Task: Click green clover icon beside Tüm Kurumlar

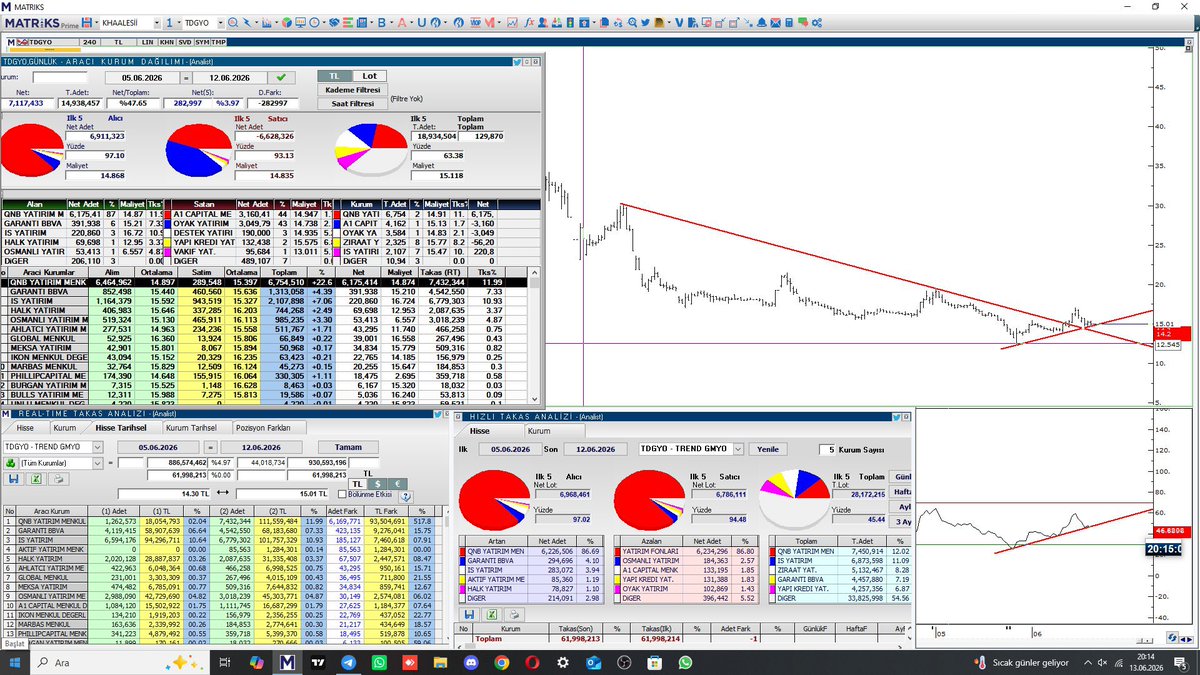Action: pyautogui.click(x=11, y=463)
